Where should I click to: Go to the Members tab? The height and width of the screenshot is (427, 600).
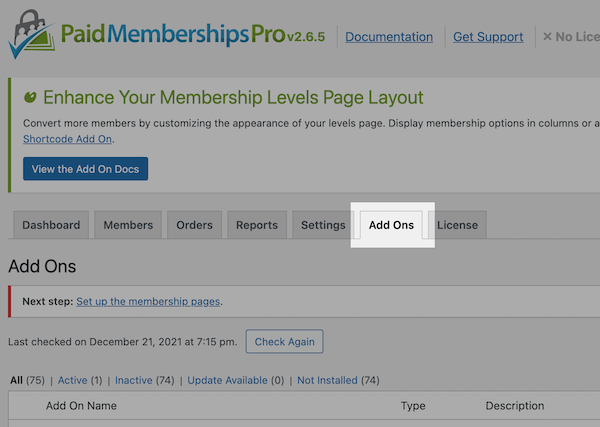[128, 225]
